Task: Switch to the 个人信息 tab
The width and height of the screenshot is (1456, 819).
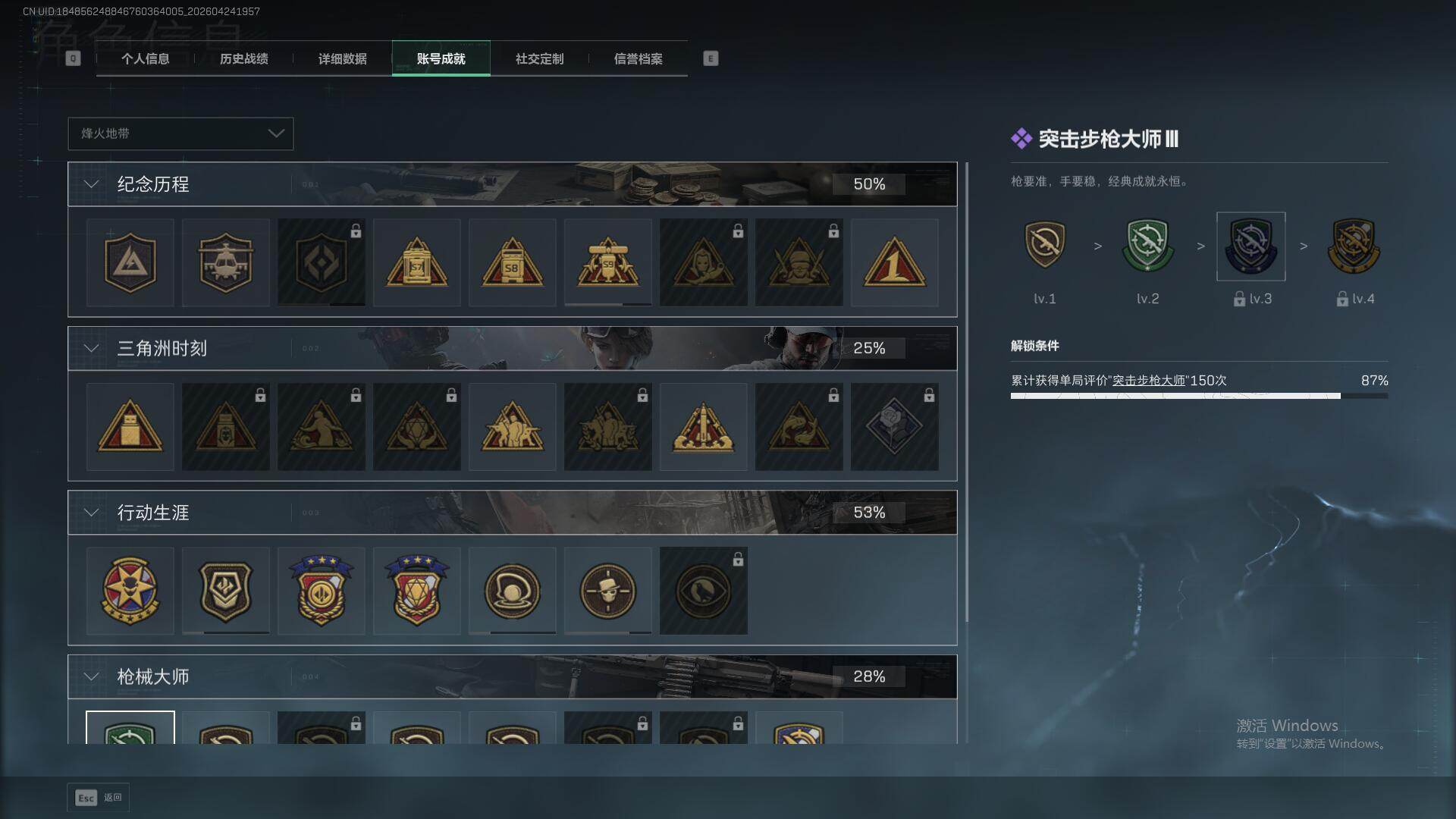Action: 145,58
